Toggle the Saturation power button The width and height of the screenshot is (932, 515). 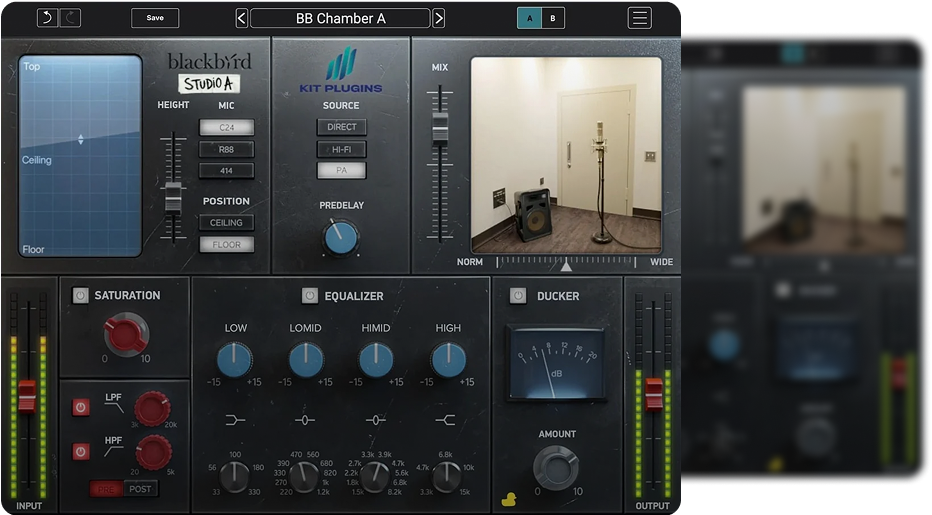pyautogui.click(x=80, y=295)
